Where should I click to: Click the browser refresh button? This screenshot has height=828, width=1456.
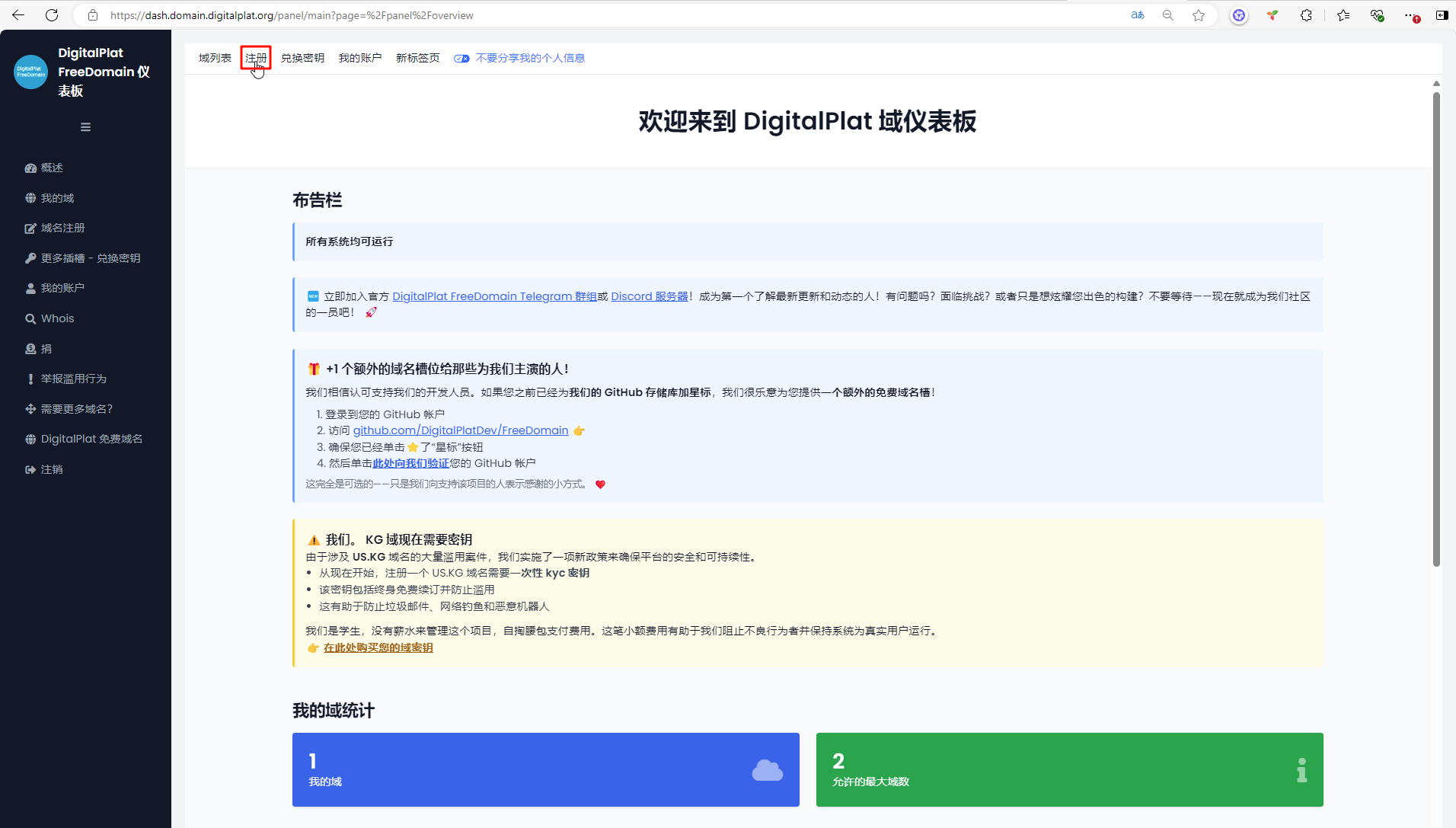52,15
